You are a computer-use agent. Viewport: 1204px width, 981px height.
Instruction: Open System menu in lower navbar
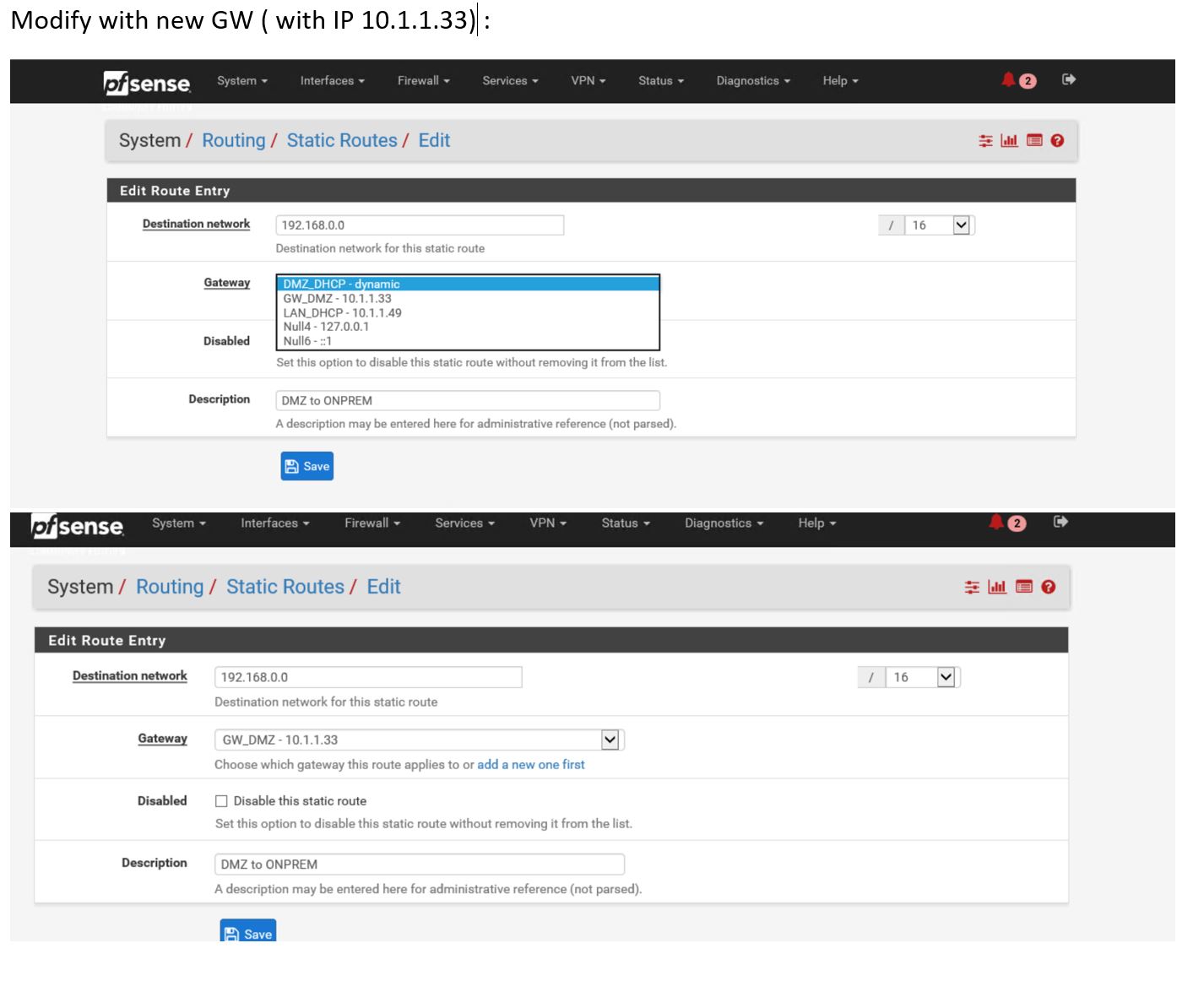(x=179, y=523)
